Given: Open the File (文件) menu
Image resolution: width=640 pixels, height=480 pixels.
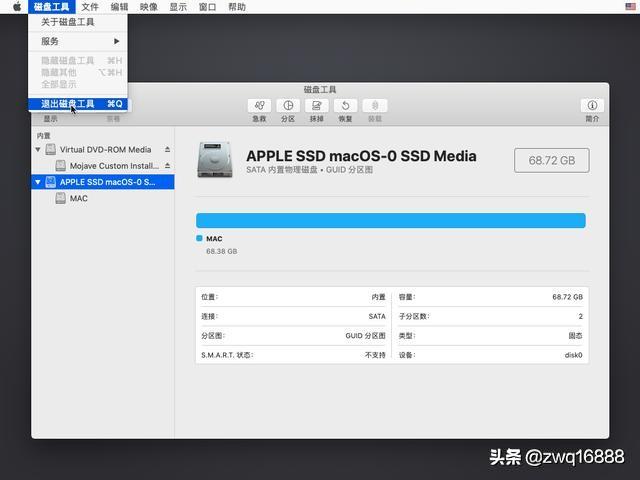Looking at the screenshot, I should tap(90, 7).
